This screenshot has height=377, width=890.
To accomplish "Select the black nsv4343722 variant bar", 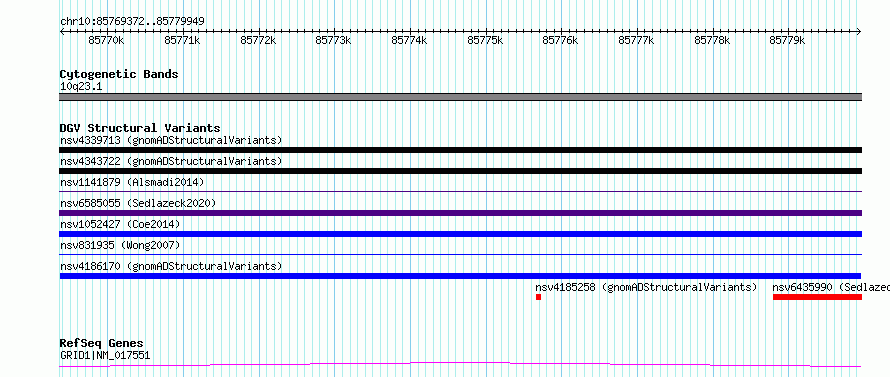I will 460,171.
